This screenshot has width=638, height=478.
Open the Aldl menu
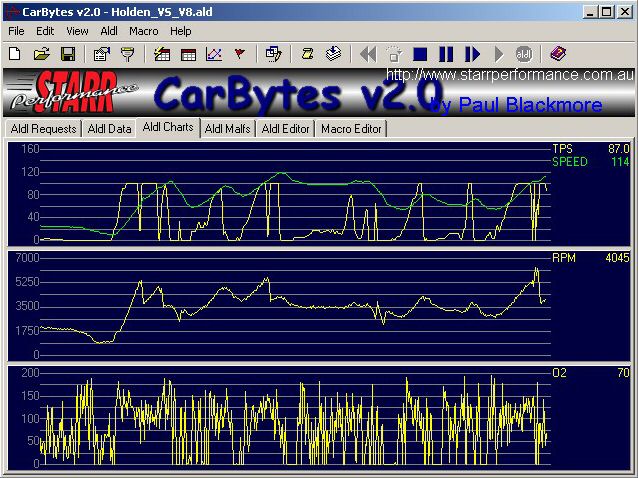(x=109, y=31)
